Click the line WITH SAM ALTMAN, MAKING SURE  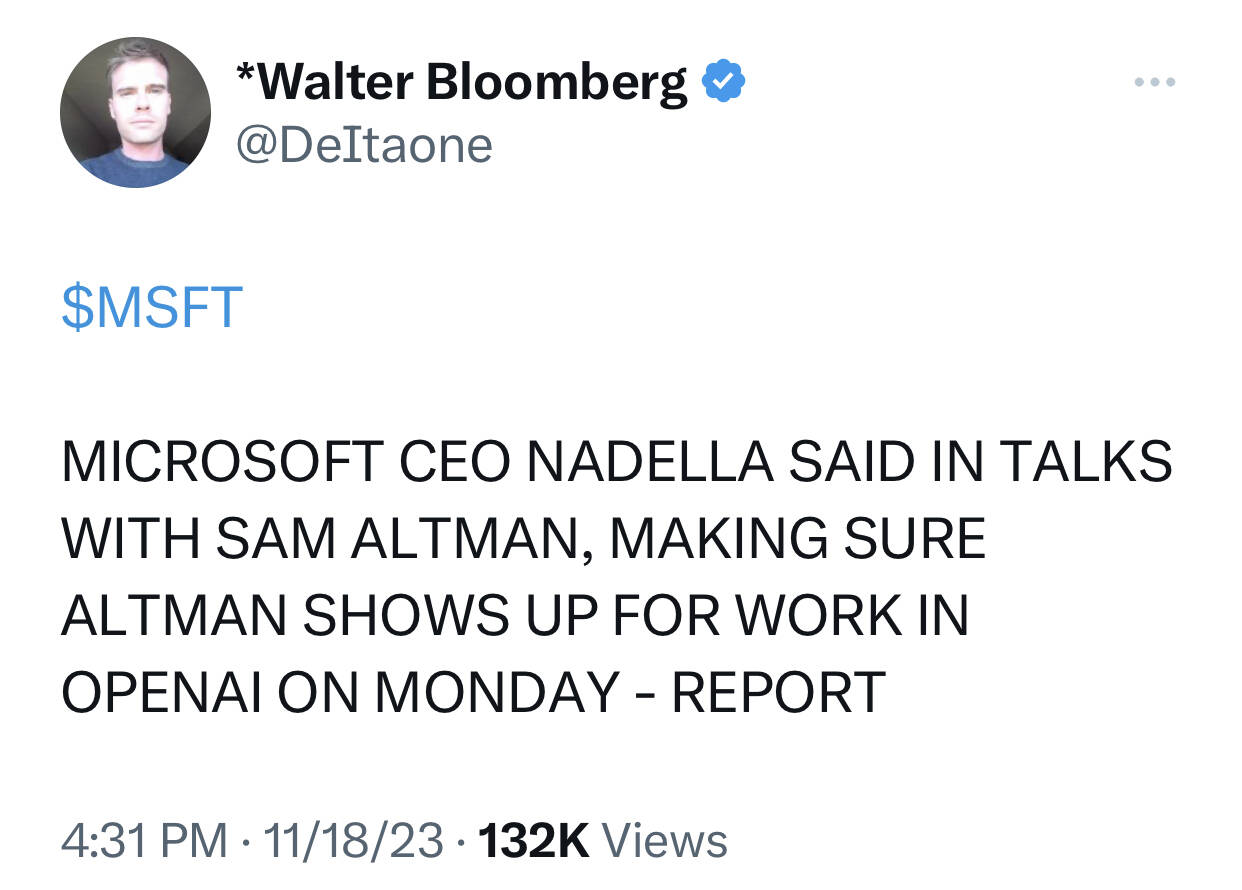coord(524,539)
